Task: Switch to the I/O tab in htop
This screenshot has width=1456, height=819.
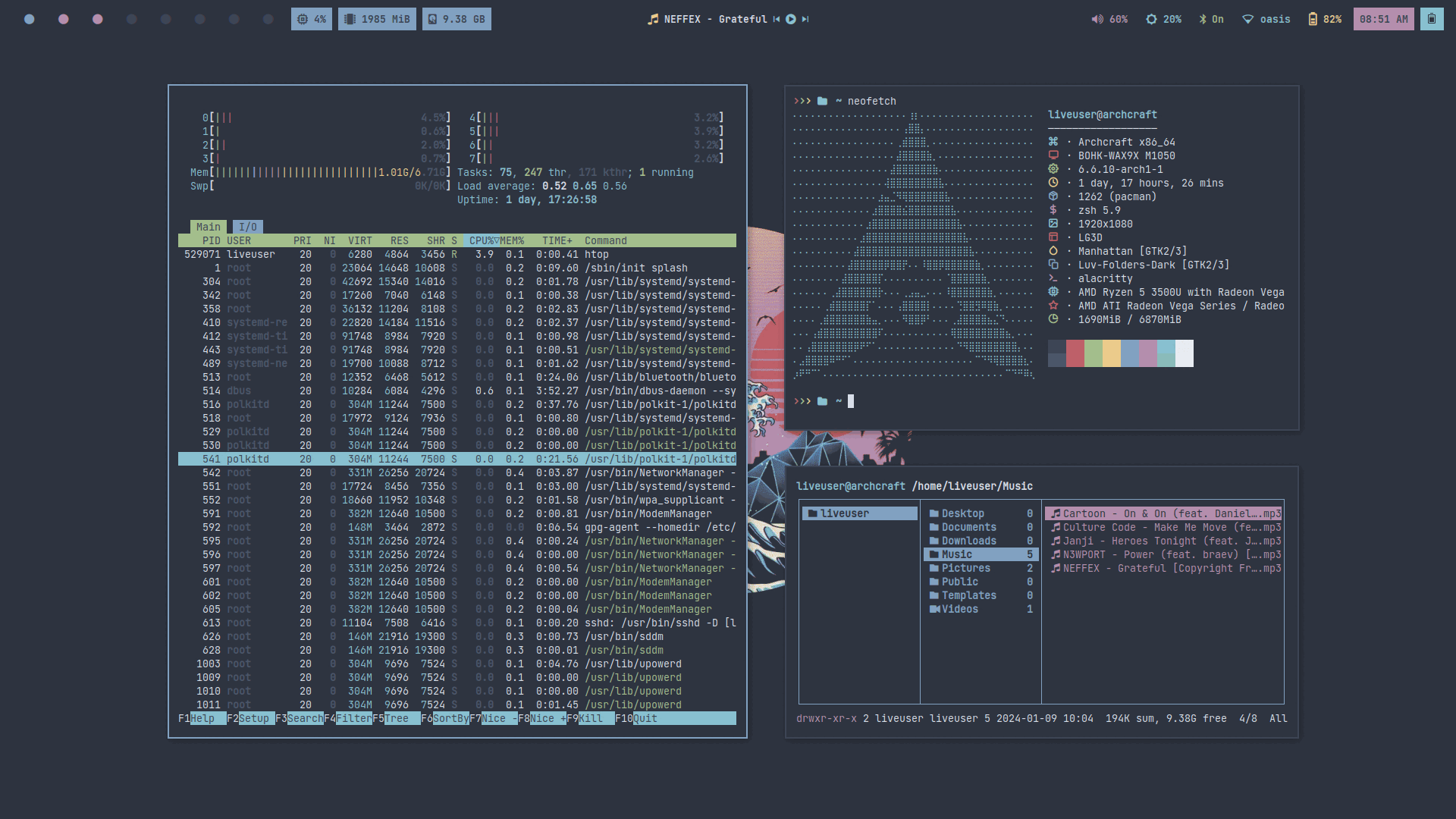Action: tap(248, 227)
